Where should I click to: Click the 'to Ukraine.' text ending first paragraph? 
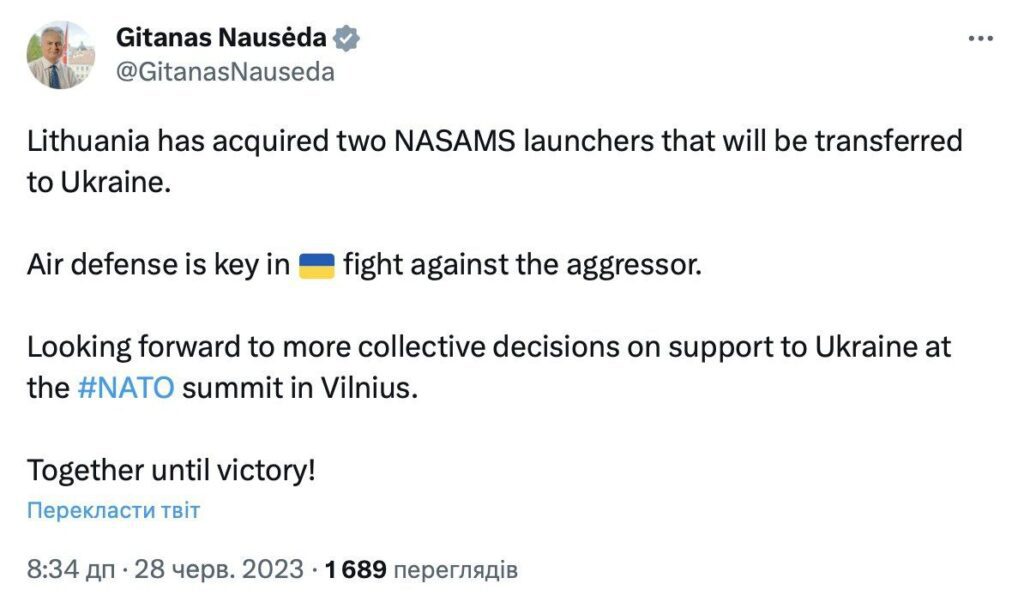[99, 182]
